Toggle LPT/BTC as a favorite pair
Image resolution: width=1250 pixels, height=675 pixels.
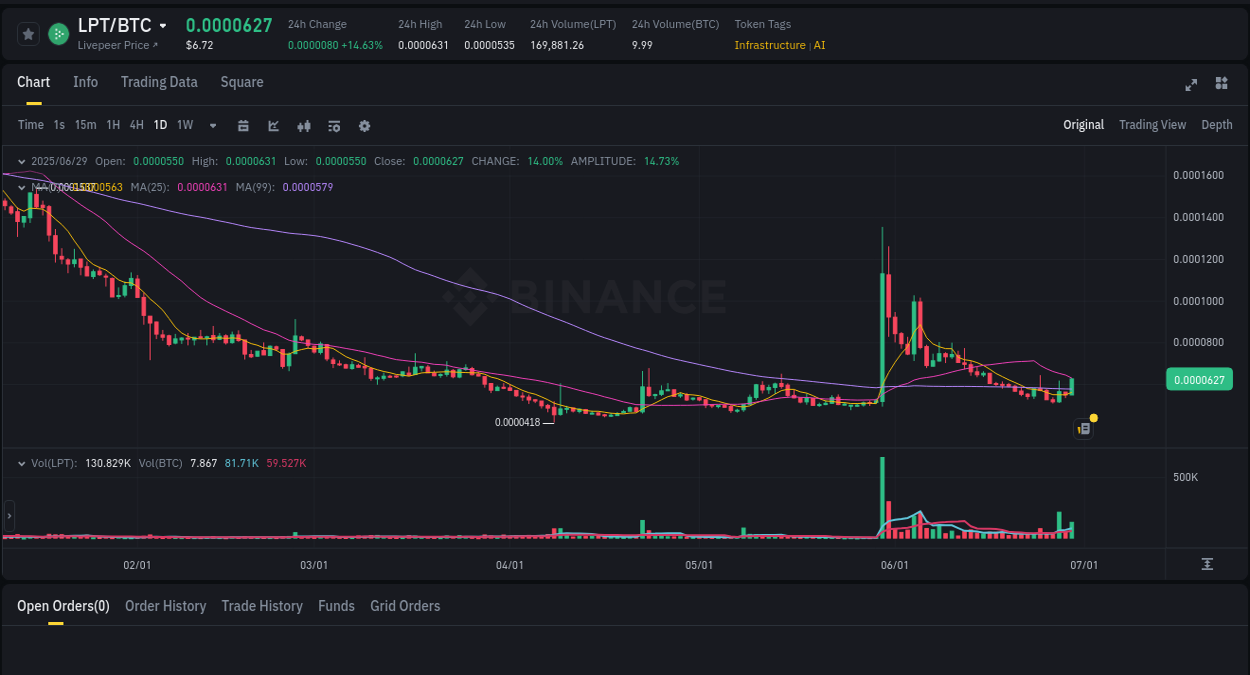coord(27,33)
